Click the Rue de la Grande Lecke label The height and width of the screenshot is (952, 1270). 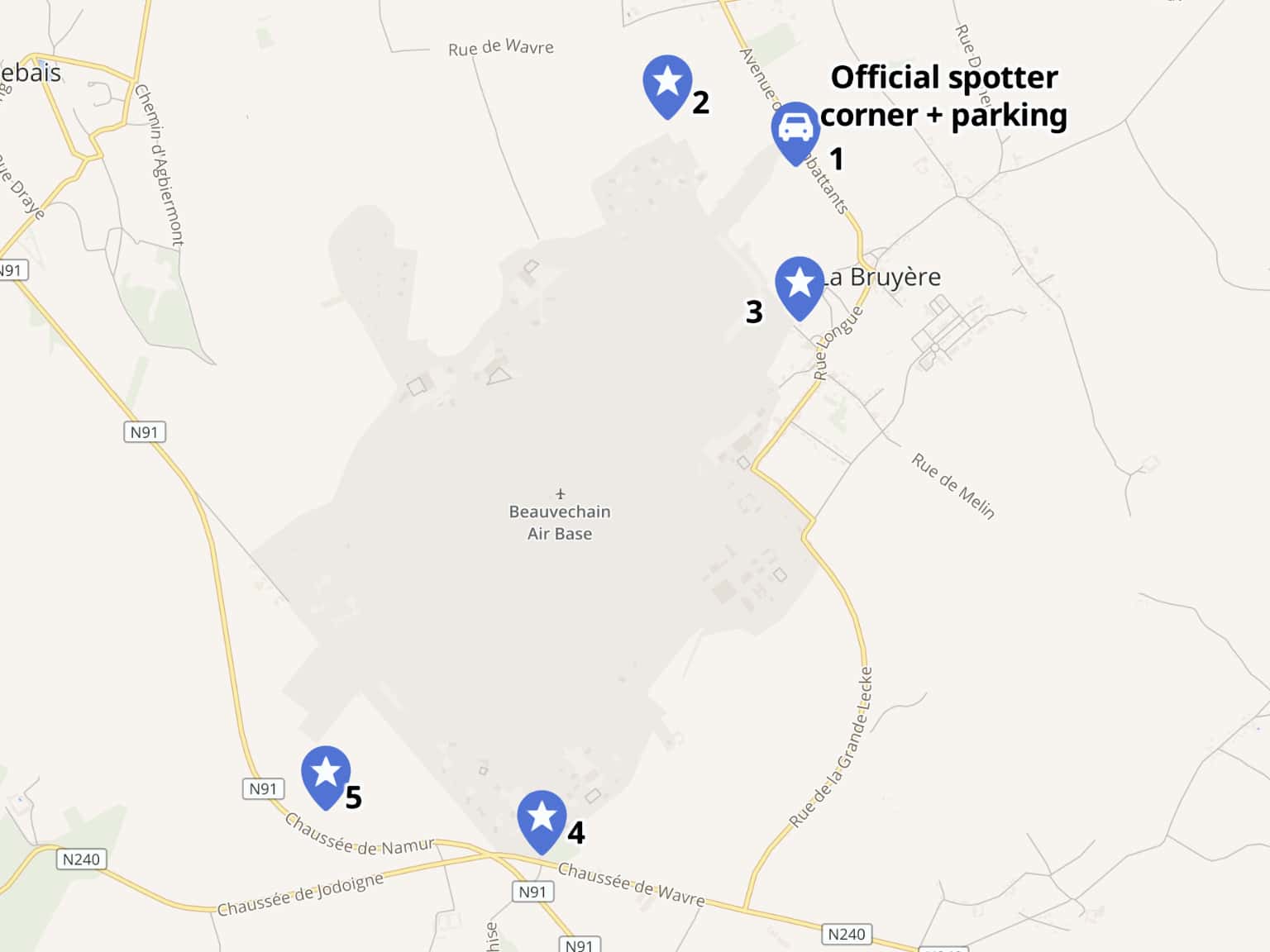(831, 747)
